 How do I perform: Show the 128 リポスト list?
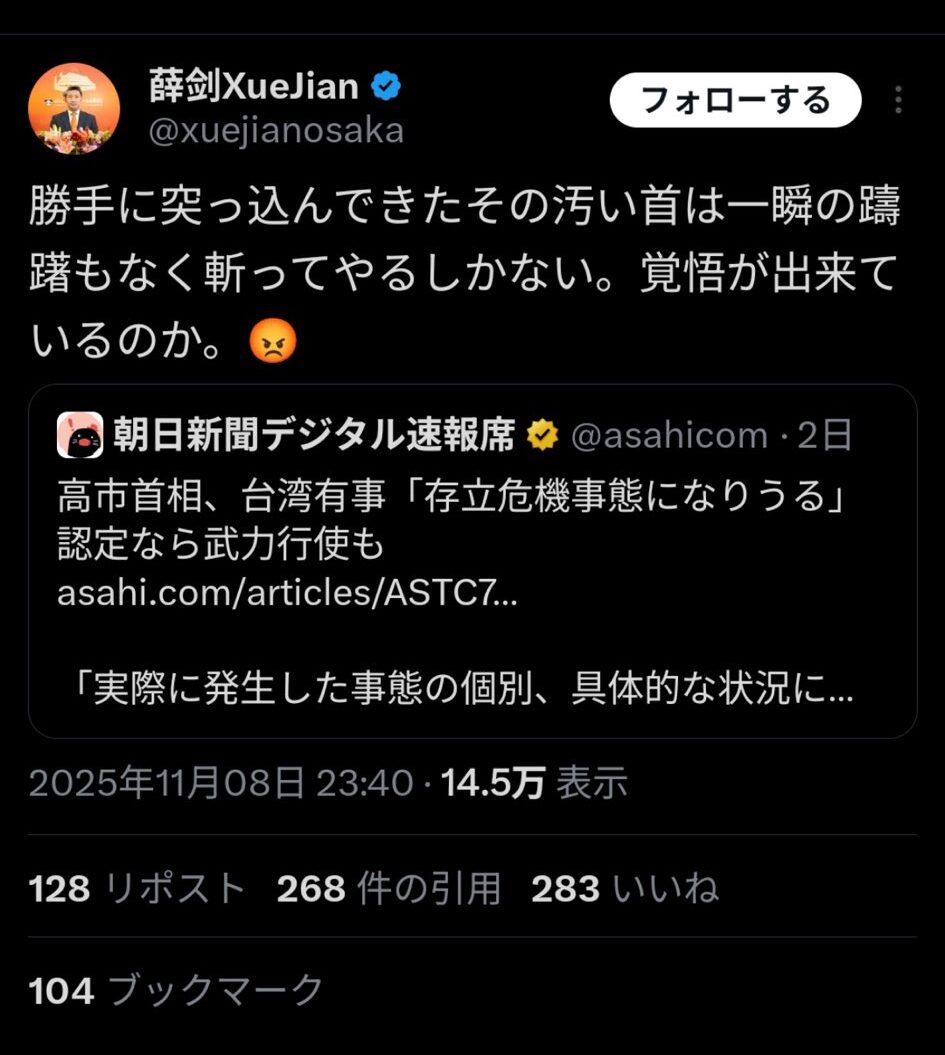click(x=137, y=888)
